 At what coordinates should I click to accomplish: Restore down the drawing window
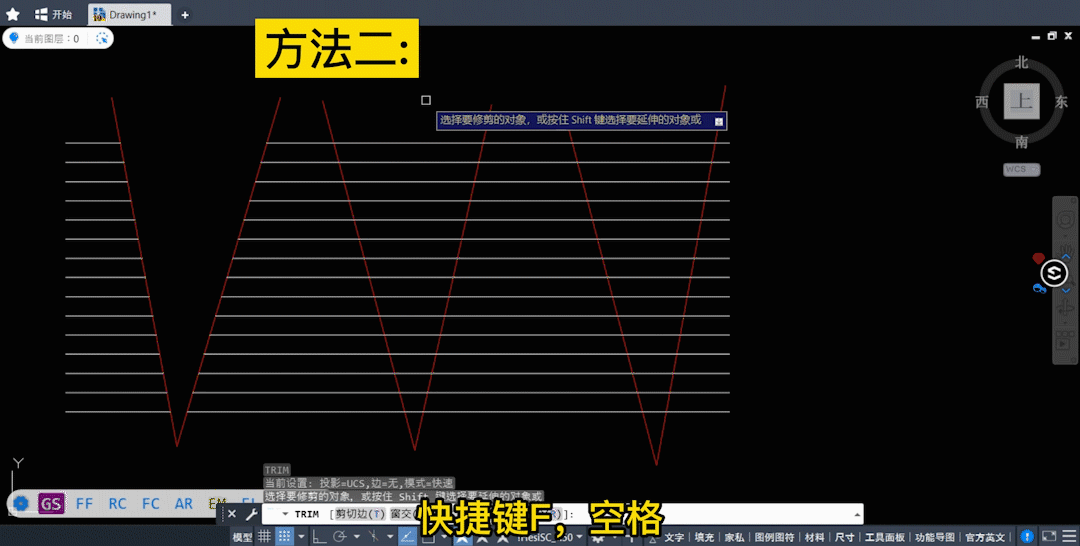(1052, 36)
